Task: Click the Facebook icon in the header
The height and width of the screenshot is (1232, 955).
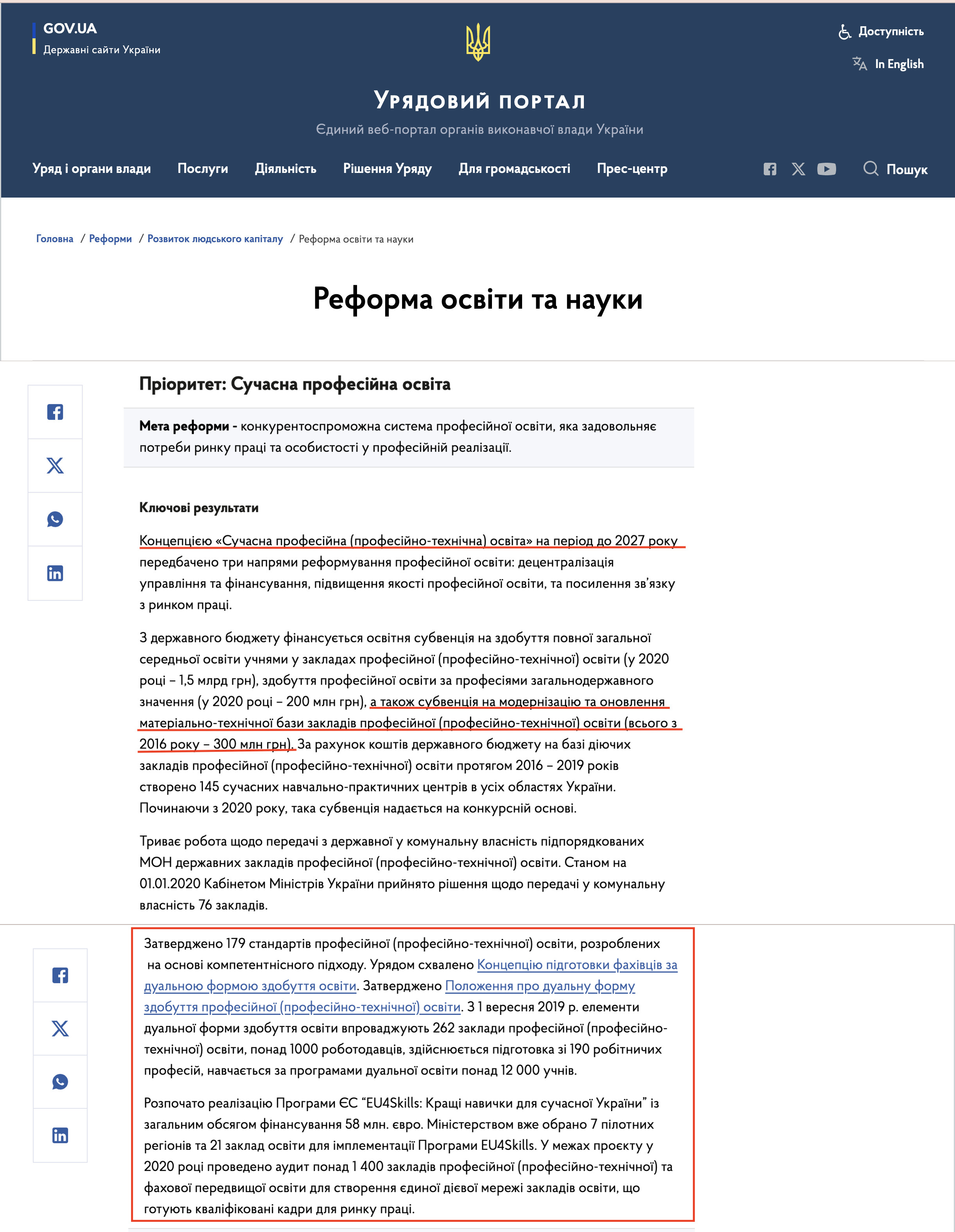Action: [770, 169]
